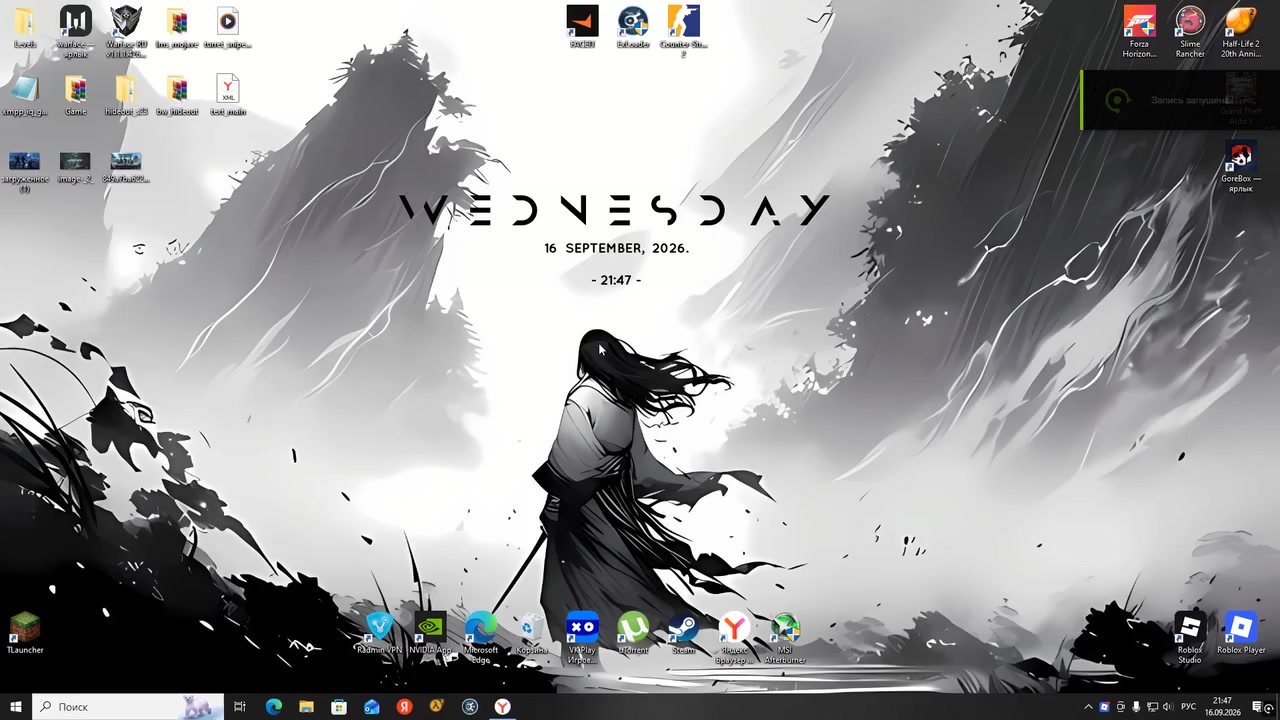
Task: Select the NVIDIA App shortcut
Action: tap(430, 634)
